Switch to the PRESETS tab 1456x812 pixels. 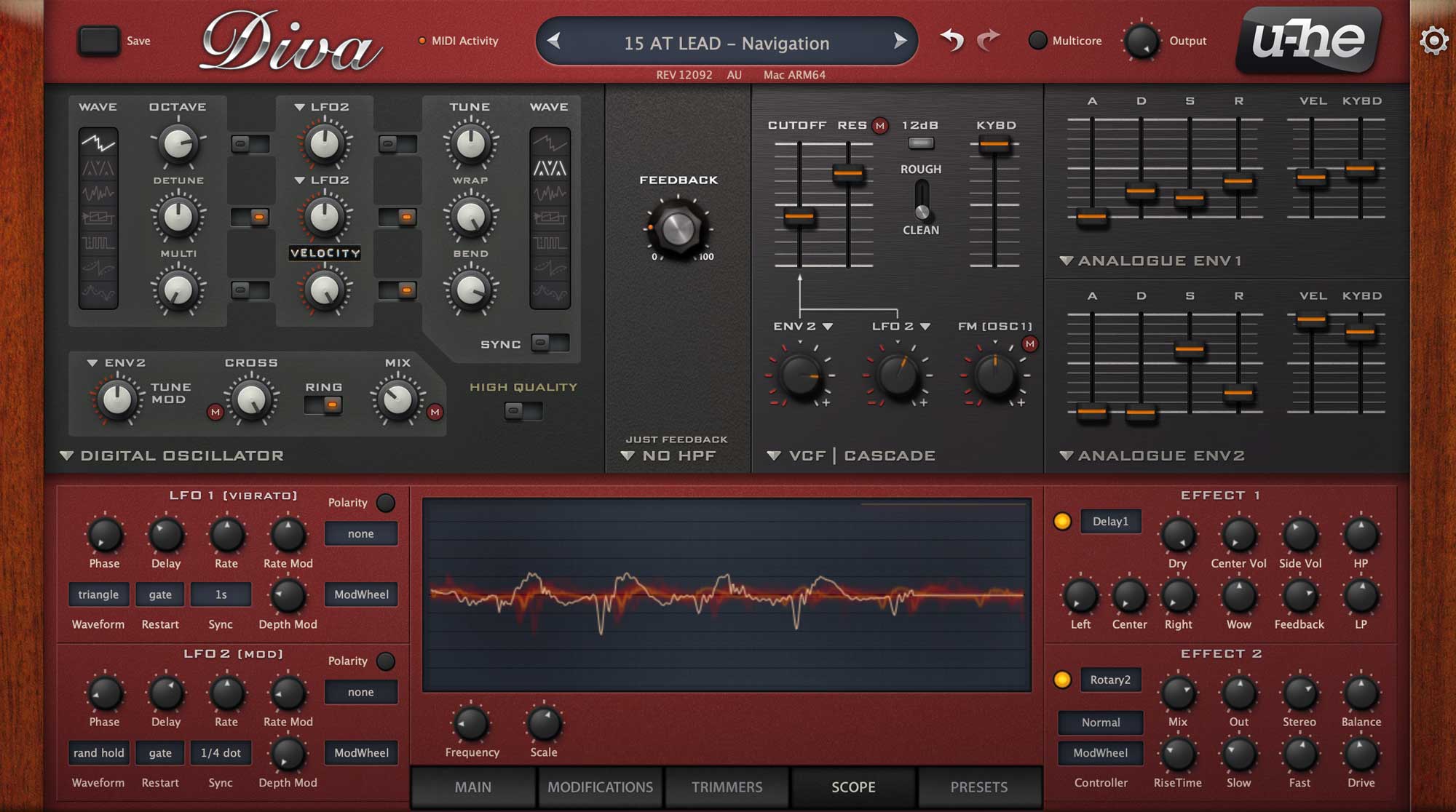[978, 787]
